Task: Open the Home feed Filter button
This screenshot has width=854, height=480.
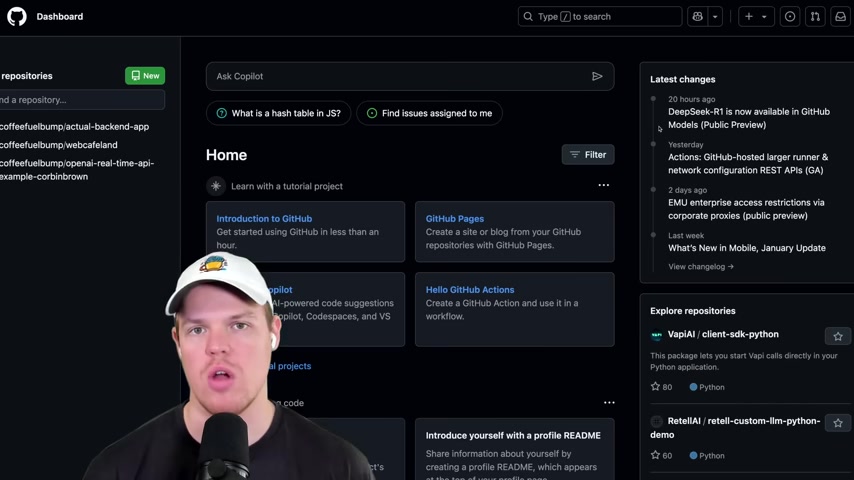Action: (588, 155)
